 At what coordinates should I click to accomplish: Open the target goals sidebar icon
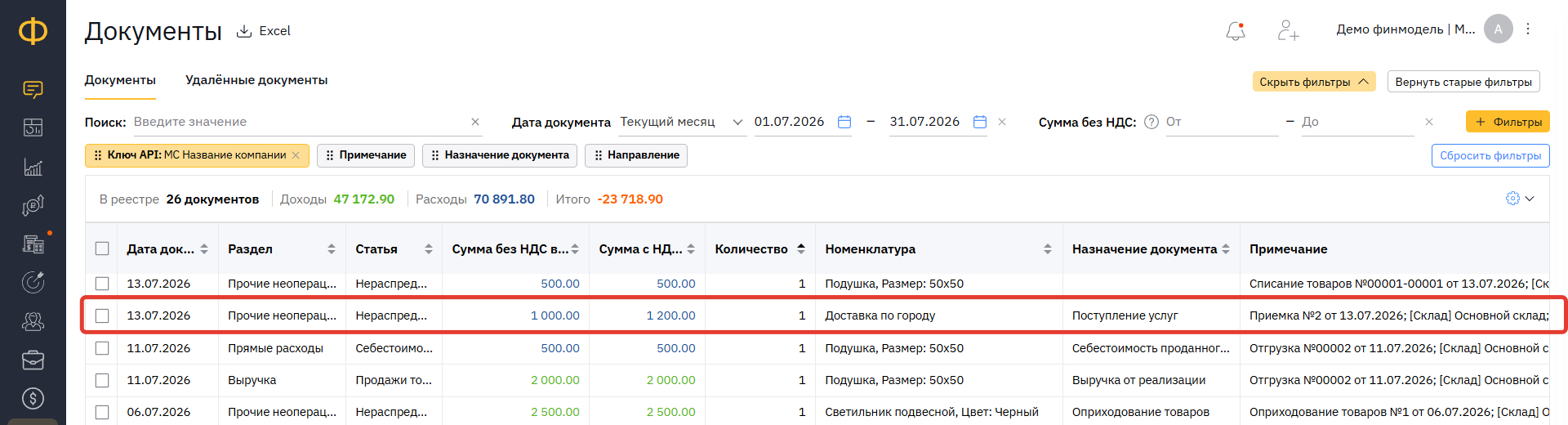(x=33, y=282)
